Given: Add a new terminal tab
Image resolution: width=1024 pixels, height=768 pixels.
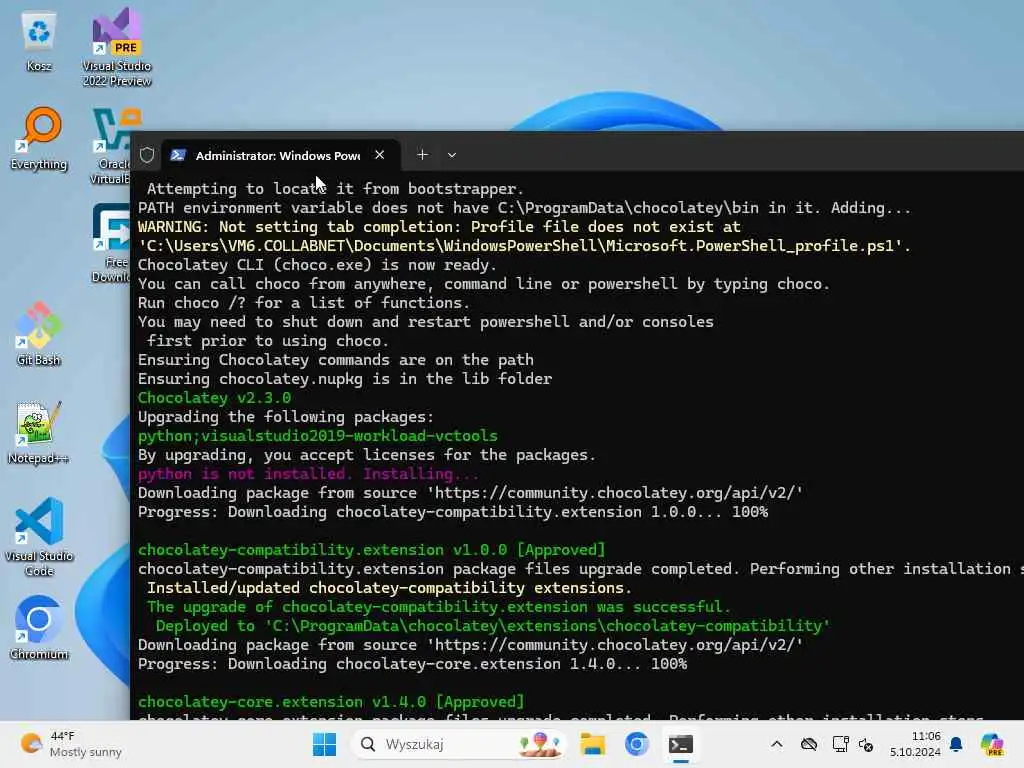Looking at the screenshot, I should pos(423,155).
